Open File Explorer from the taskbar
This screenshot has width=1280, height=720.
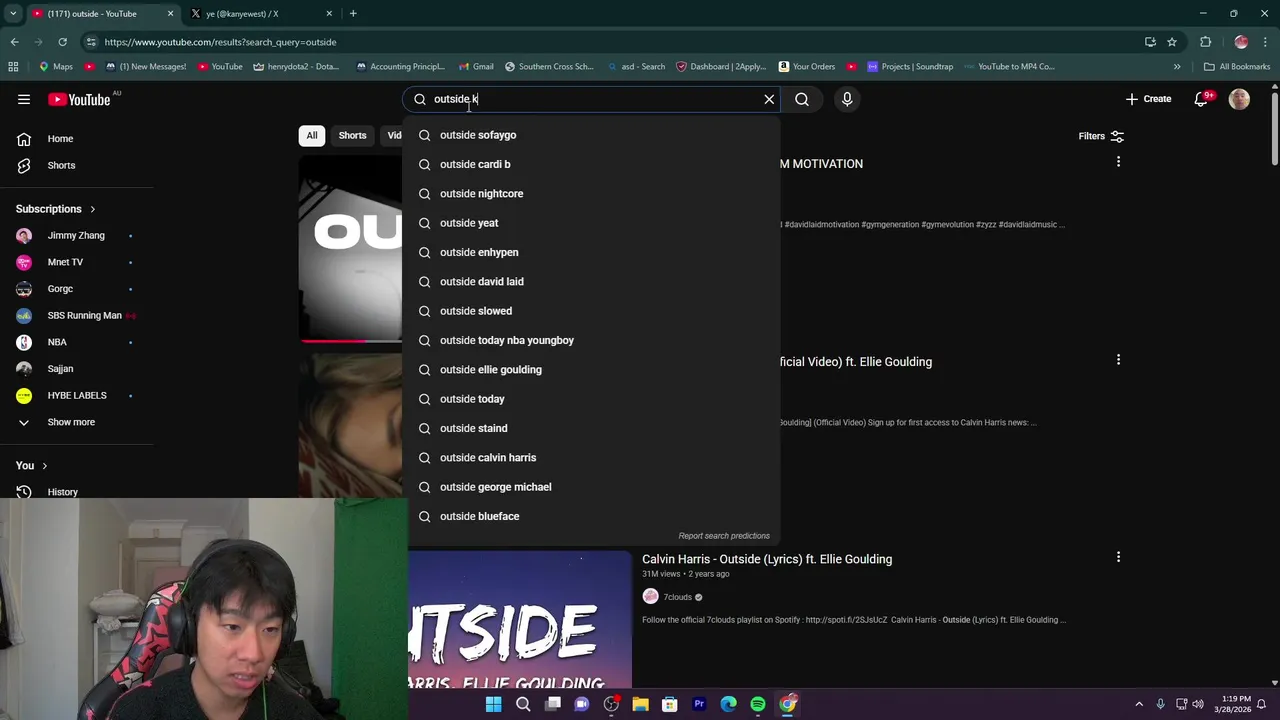pos(640,704)
